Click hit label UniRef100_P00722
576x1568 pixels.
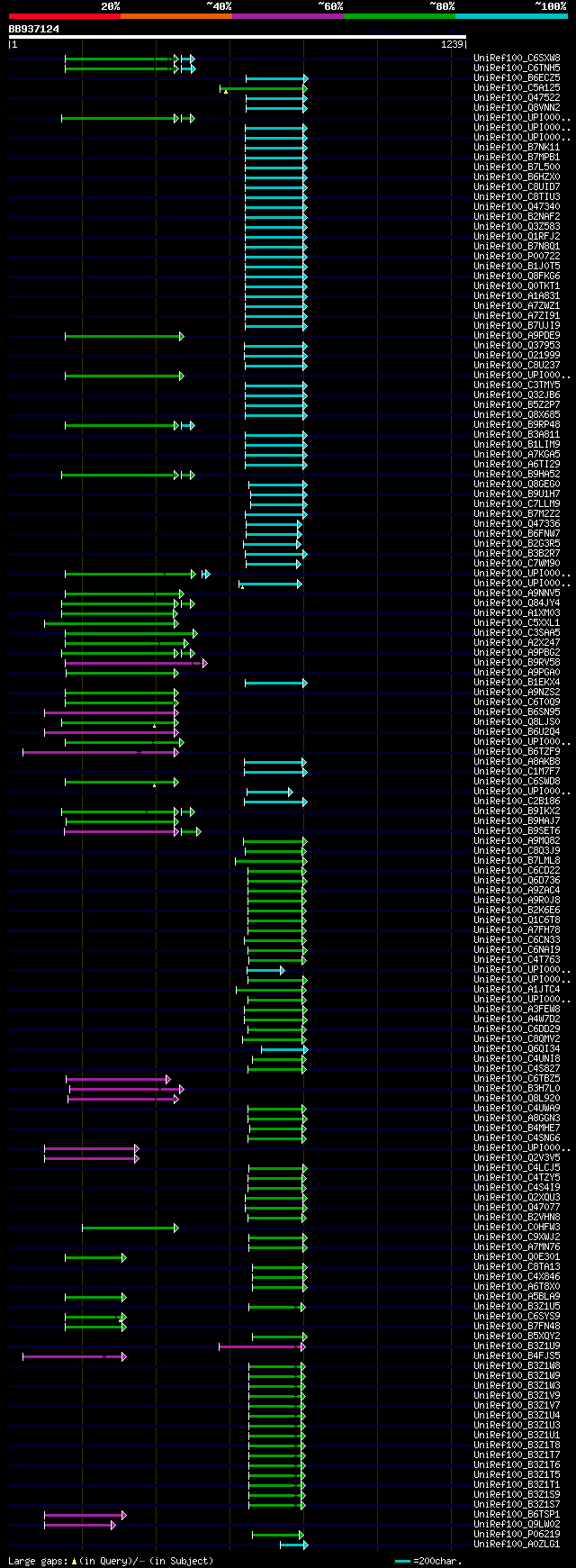tap(517, 257)
